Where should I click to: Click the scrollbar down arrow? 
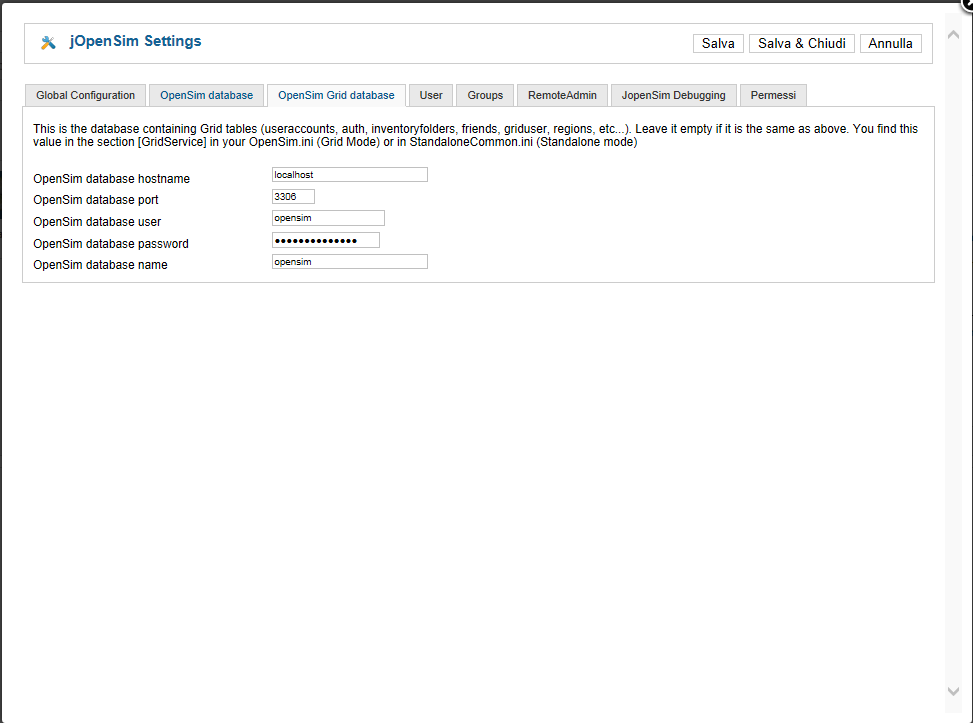point(954,691)
